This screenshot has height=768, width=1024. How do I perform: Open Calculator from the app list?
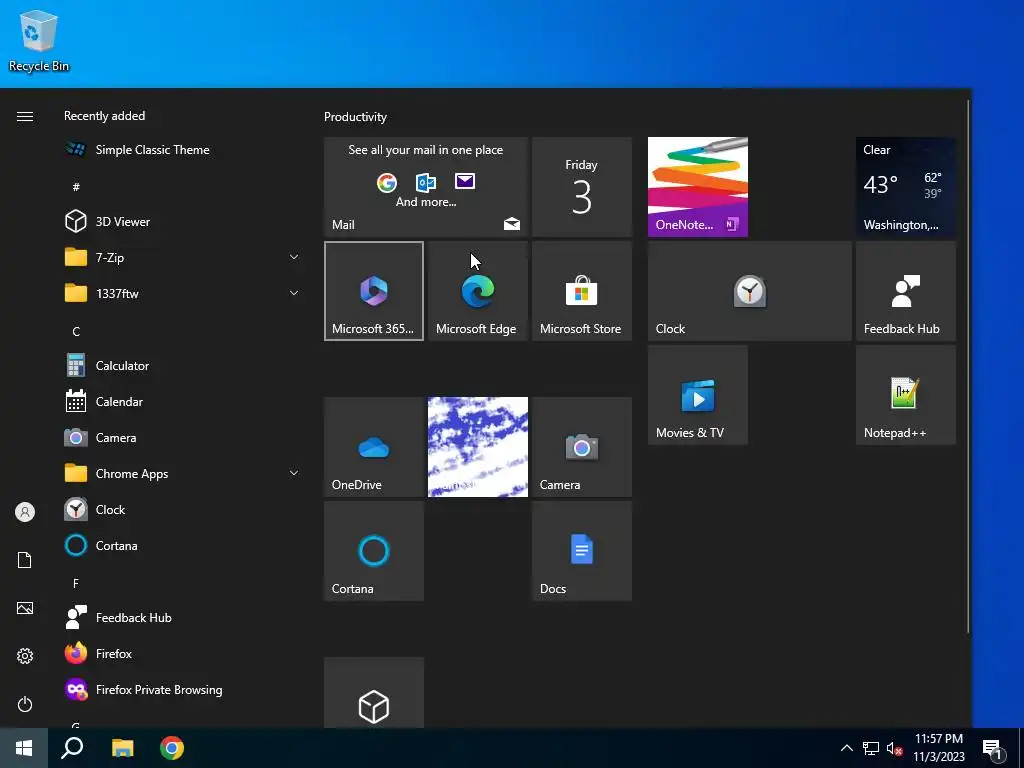(183, 366)
